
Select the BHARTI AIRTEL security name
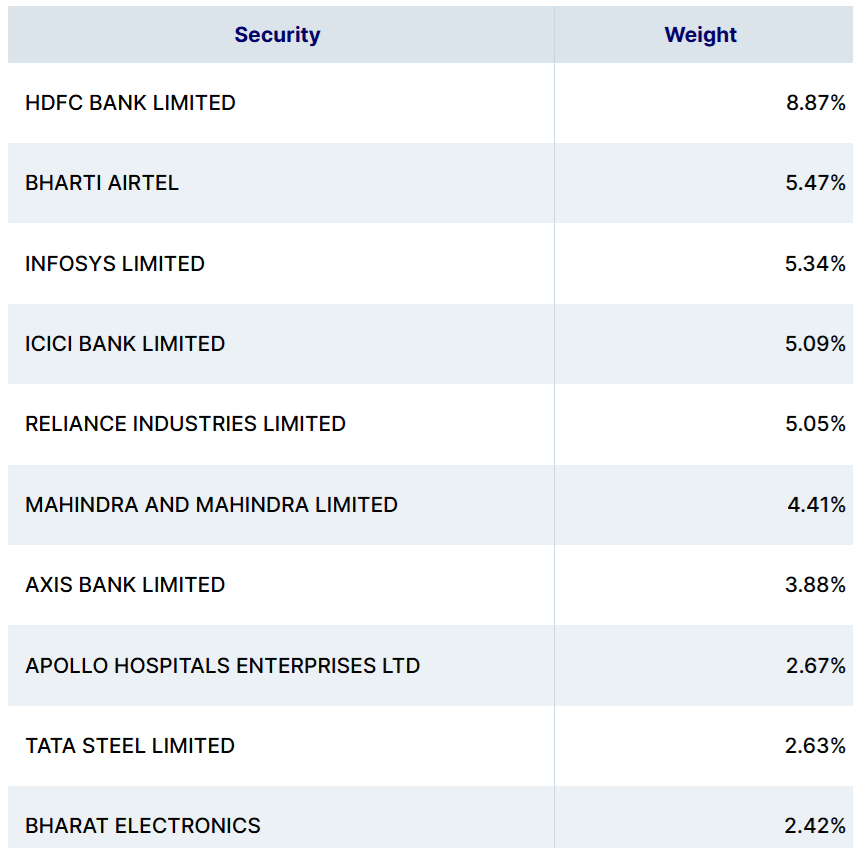[x=102, y=183]
